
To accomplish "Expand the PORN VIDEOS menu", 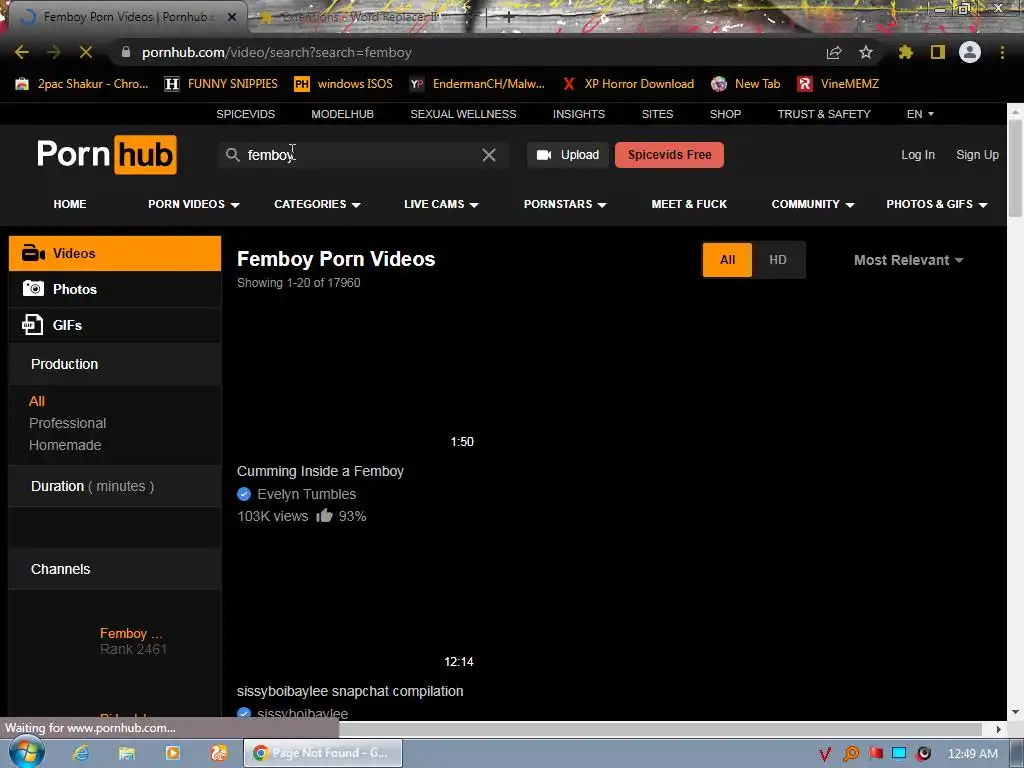I will (x=194, y=204).
